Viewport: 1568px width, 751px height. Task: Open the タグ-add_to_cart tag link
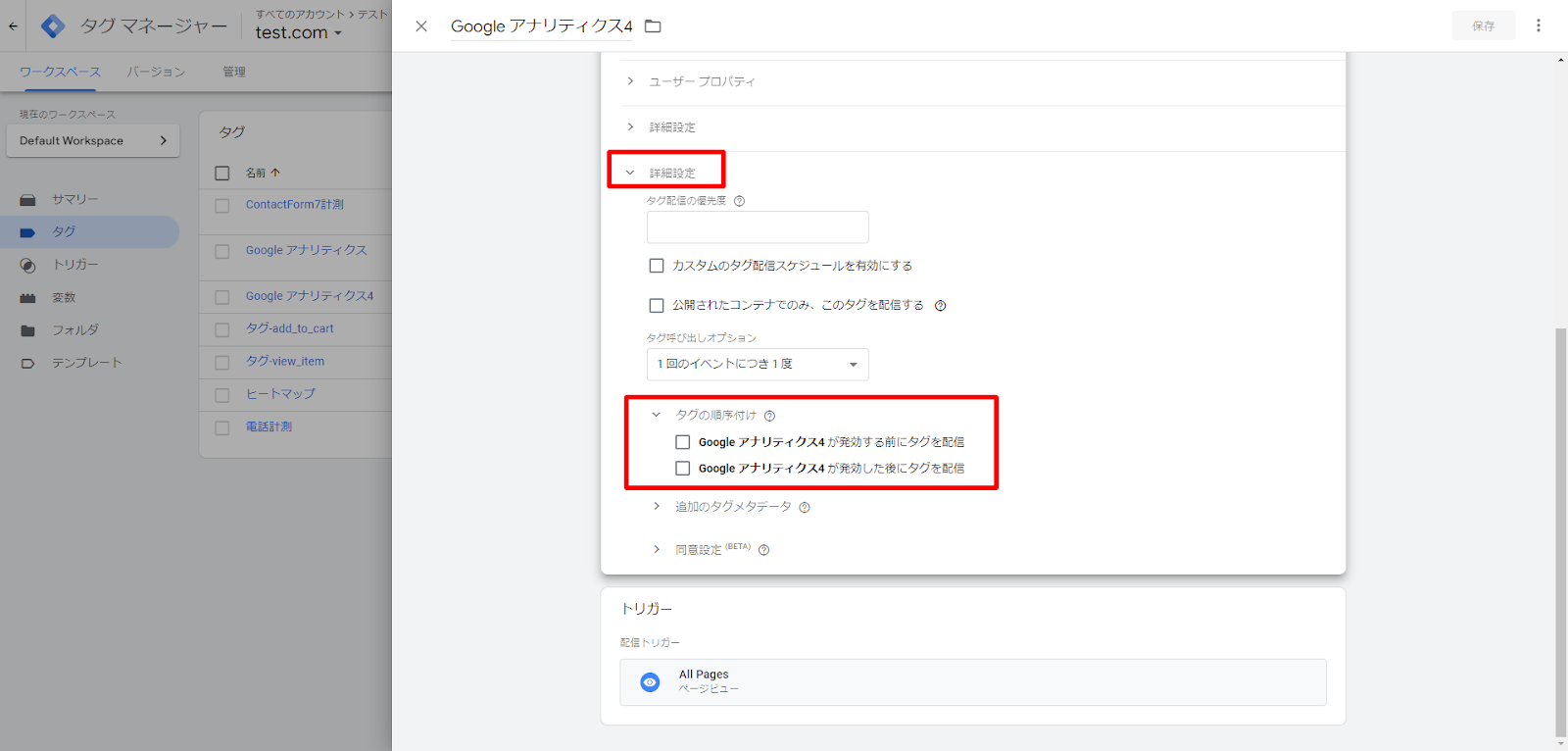(290, 329)
